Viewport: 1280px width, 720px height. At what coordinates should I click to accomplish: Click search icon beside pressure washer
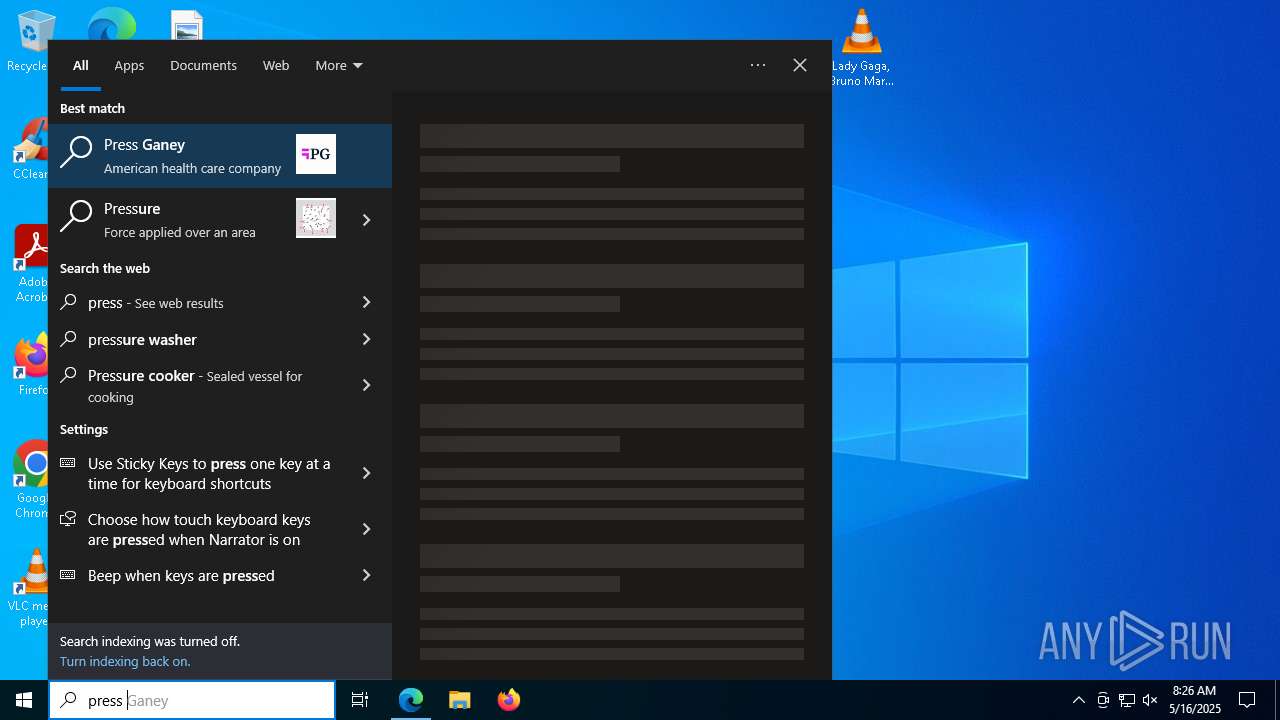(x=68, y=339)
